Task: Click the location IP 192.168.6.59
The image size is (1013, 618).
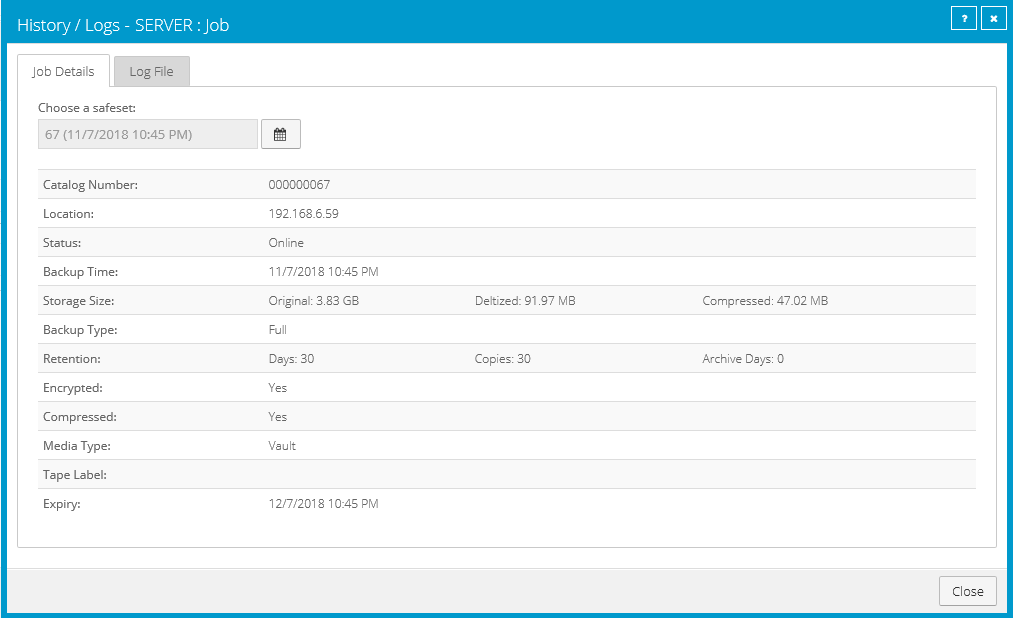Action: point(304,214)
